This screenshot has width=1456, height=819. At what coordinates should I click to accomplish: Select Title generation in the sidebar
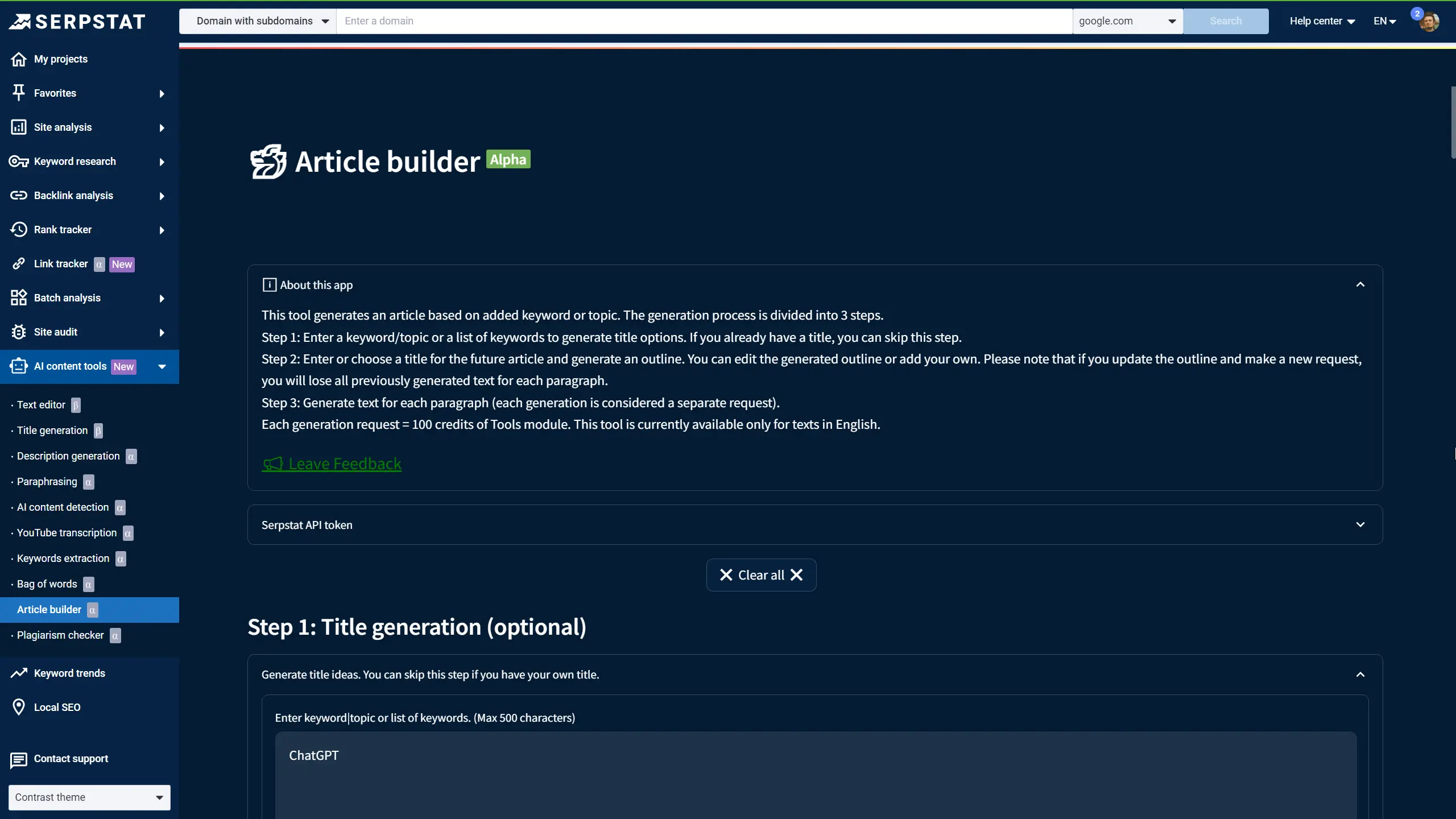pyautogui.click(x=52, y=431)
